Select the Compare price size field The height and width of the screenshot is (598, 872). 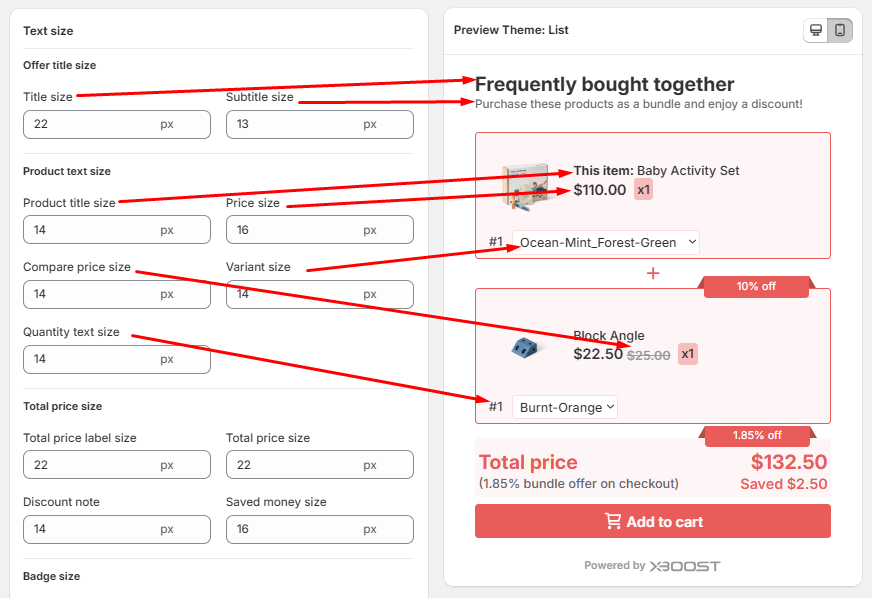click(92, 294)
